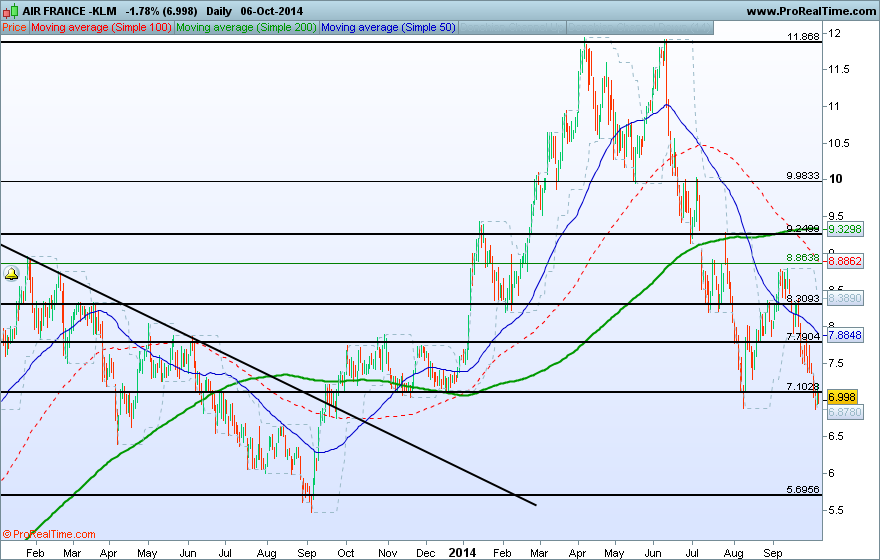Click the AIR FRANCE -KLM instrument name

click(70, 11)
